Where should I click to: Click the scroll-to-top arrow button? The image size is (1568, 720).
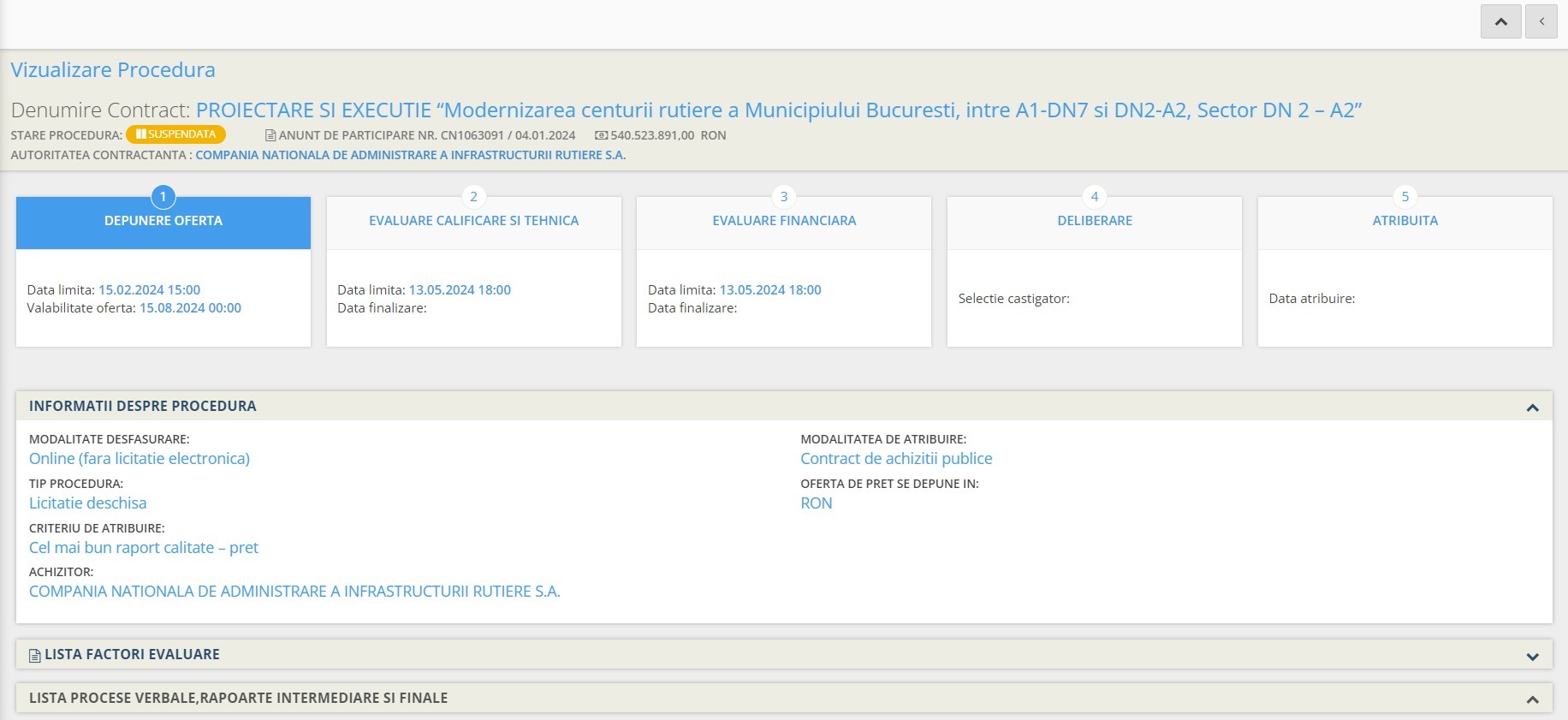[1500, 21]
